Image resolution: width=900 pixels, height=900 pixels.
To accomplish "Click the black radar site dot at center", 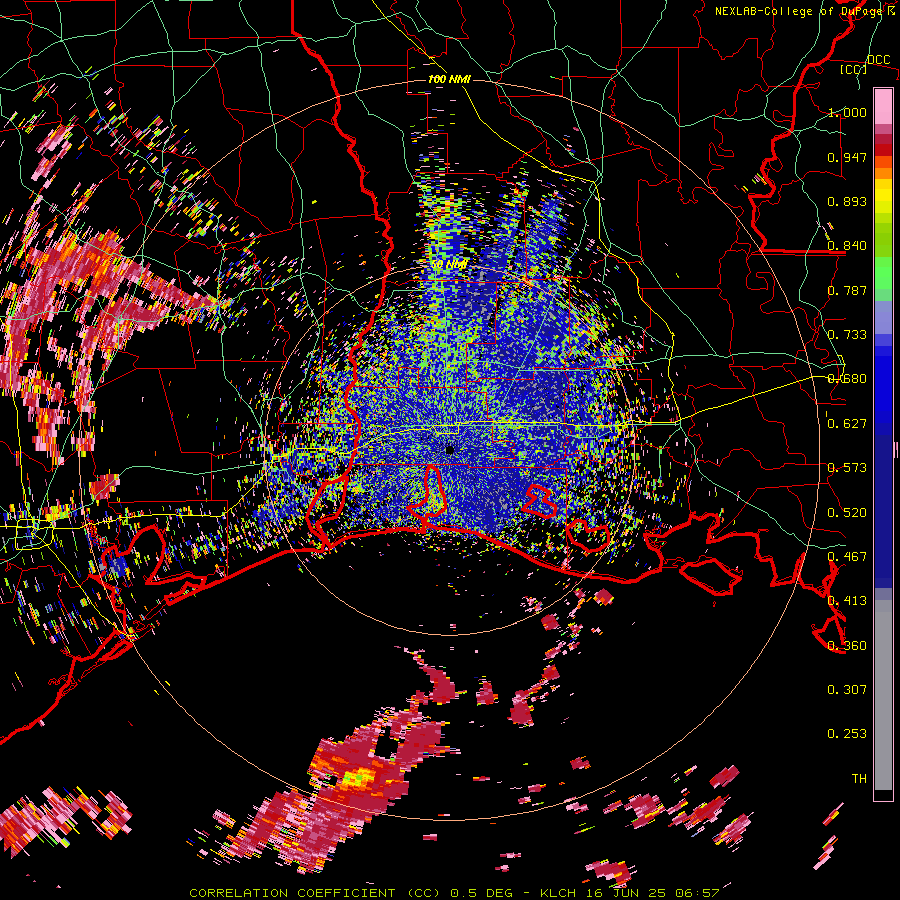I will (x=450, y=450).
